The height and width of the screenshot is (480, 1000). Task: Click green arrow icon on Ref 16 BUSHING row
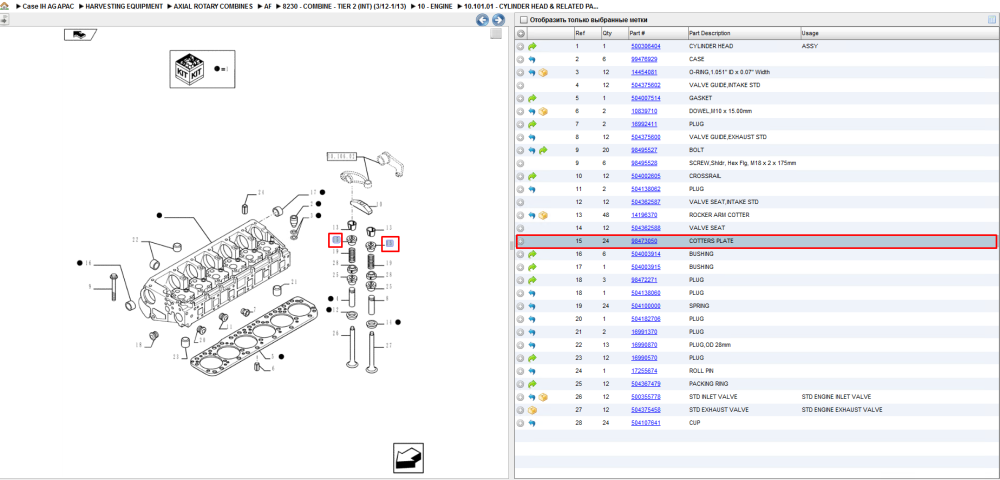[533, 254]
